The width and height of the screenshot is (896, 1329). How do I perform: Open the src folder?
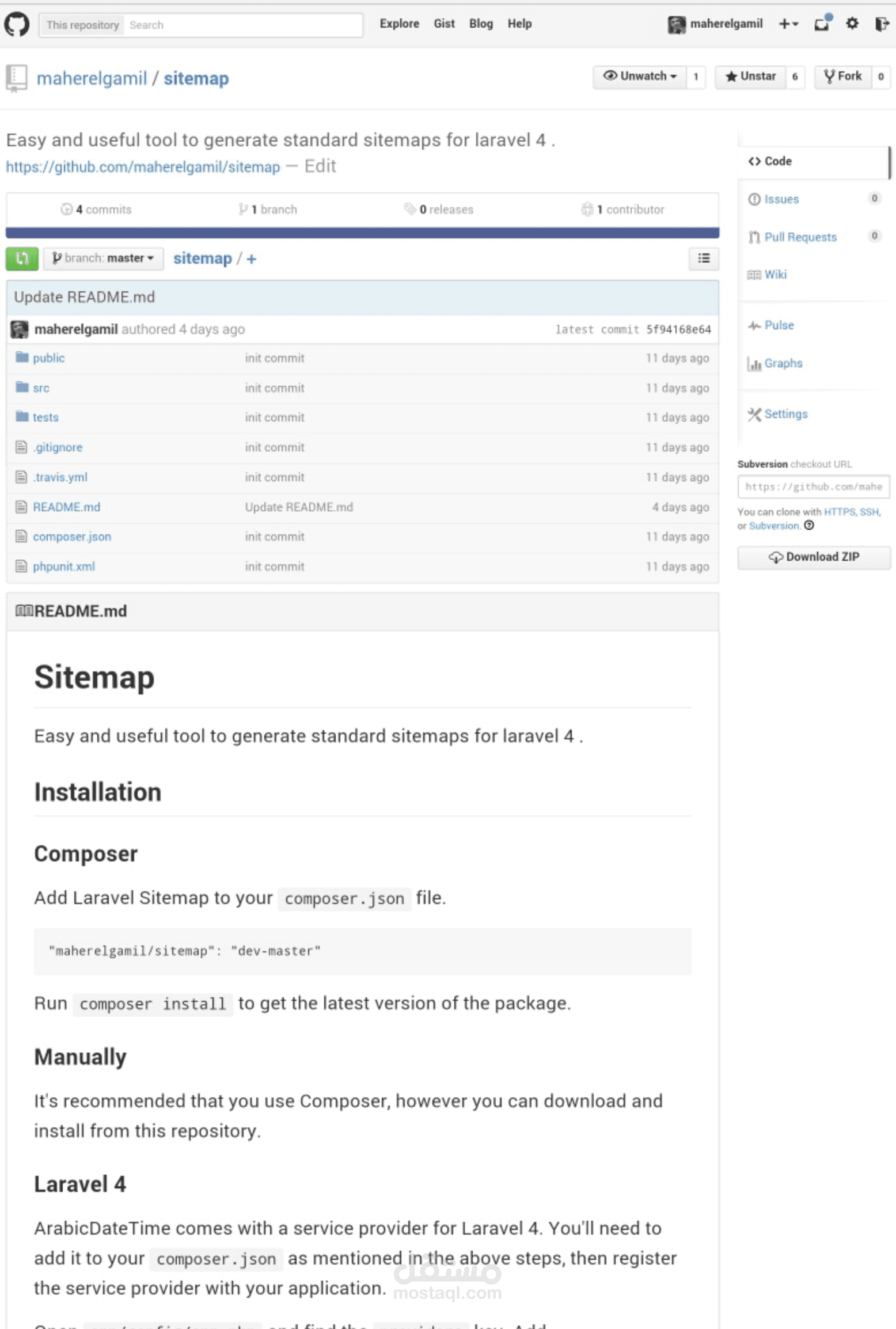click(41, 388)
